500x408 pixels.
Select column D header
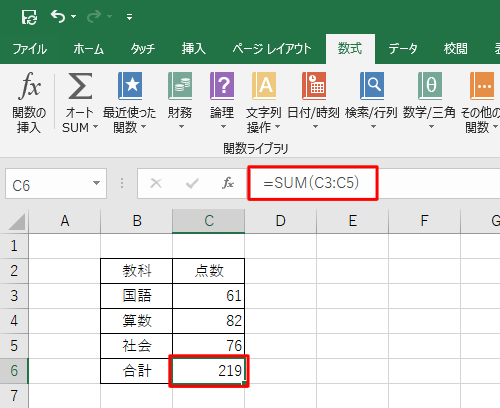point(281,221)
